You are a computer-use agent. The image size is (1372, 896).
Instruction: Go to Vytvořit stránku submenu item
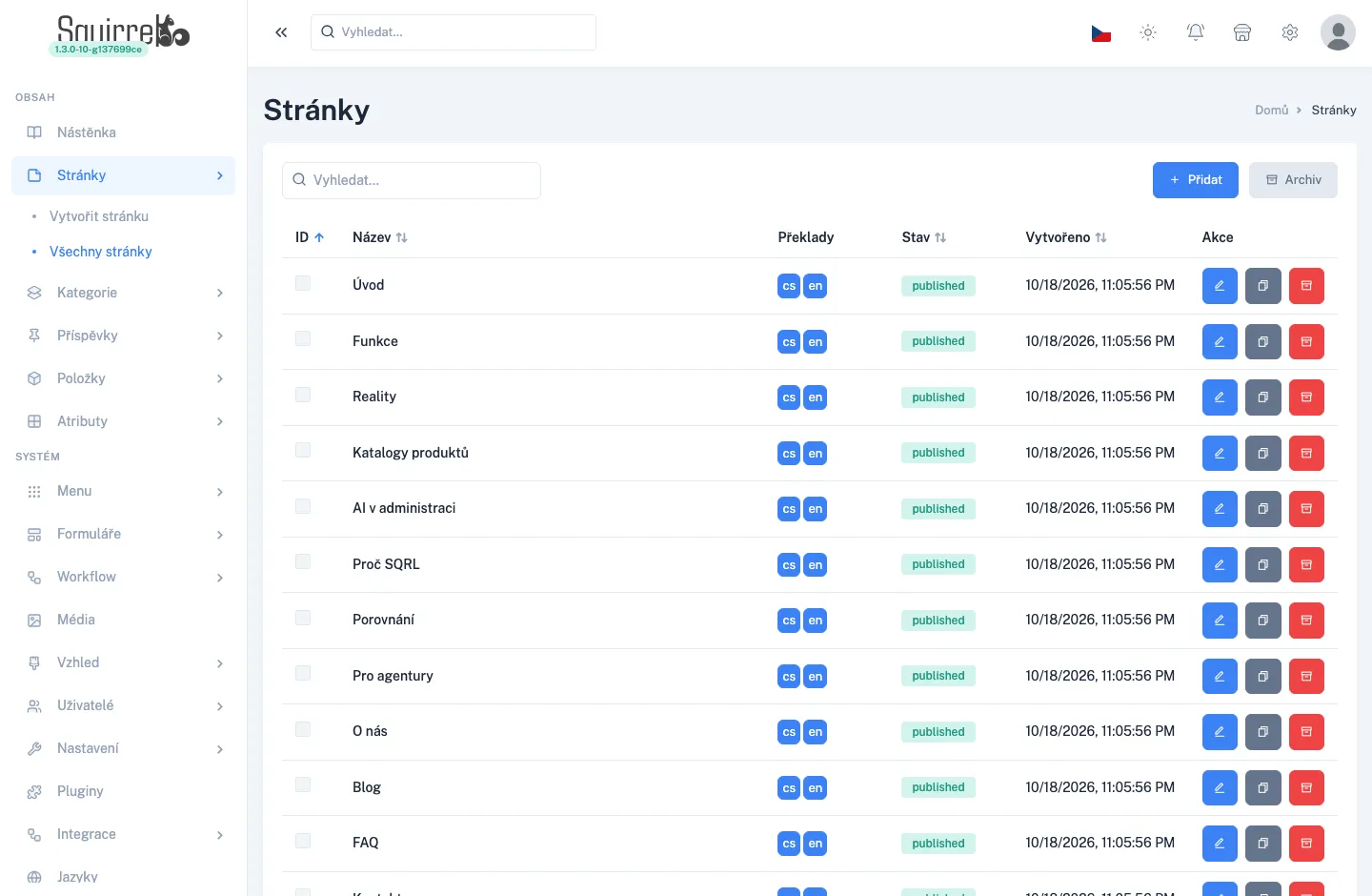pos(99,216)
